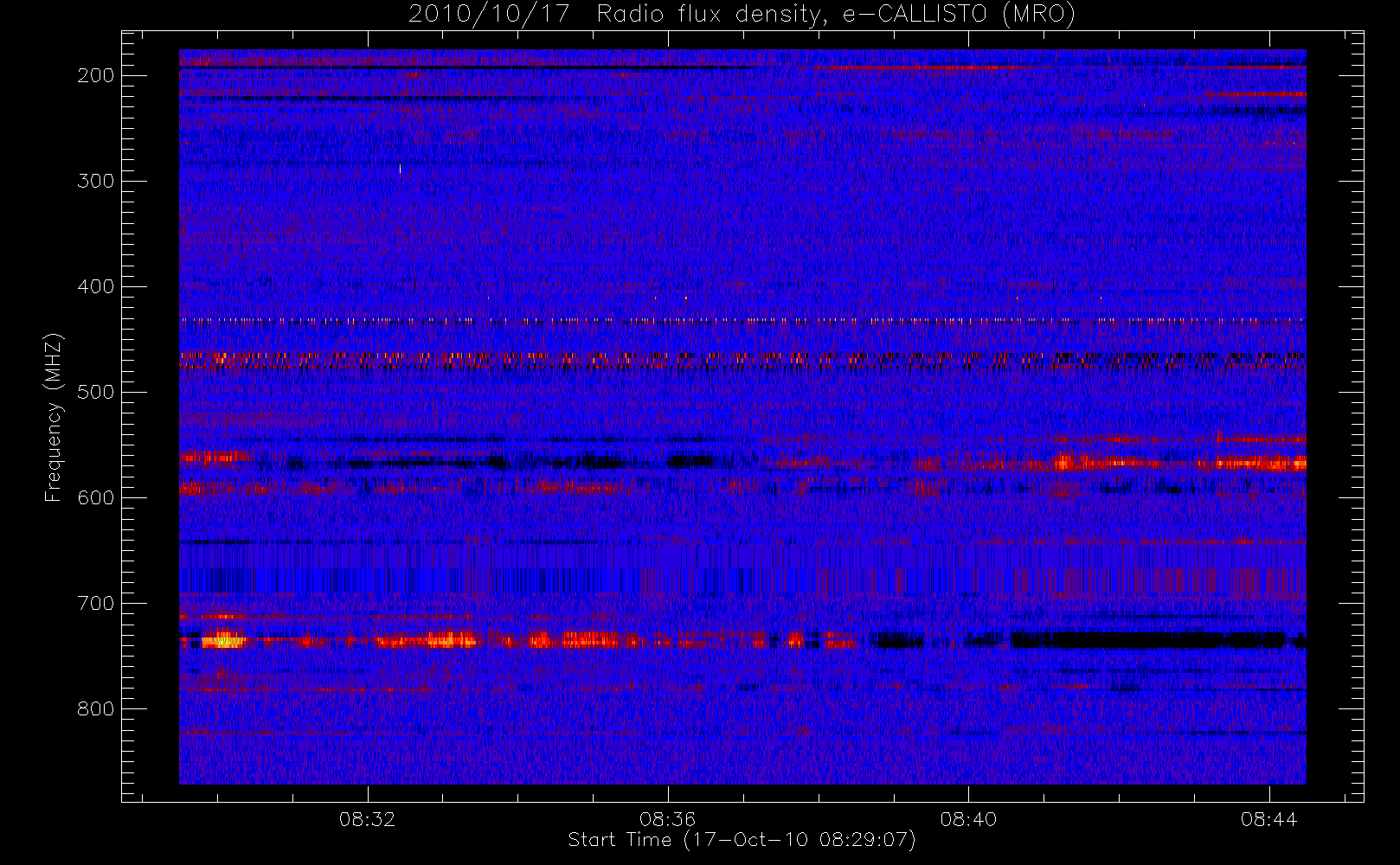Click the 08:36 time tick label
Screen dimensions: 1400x865
click(667, 819)
